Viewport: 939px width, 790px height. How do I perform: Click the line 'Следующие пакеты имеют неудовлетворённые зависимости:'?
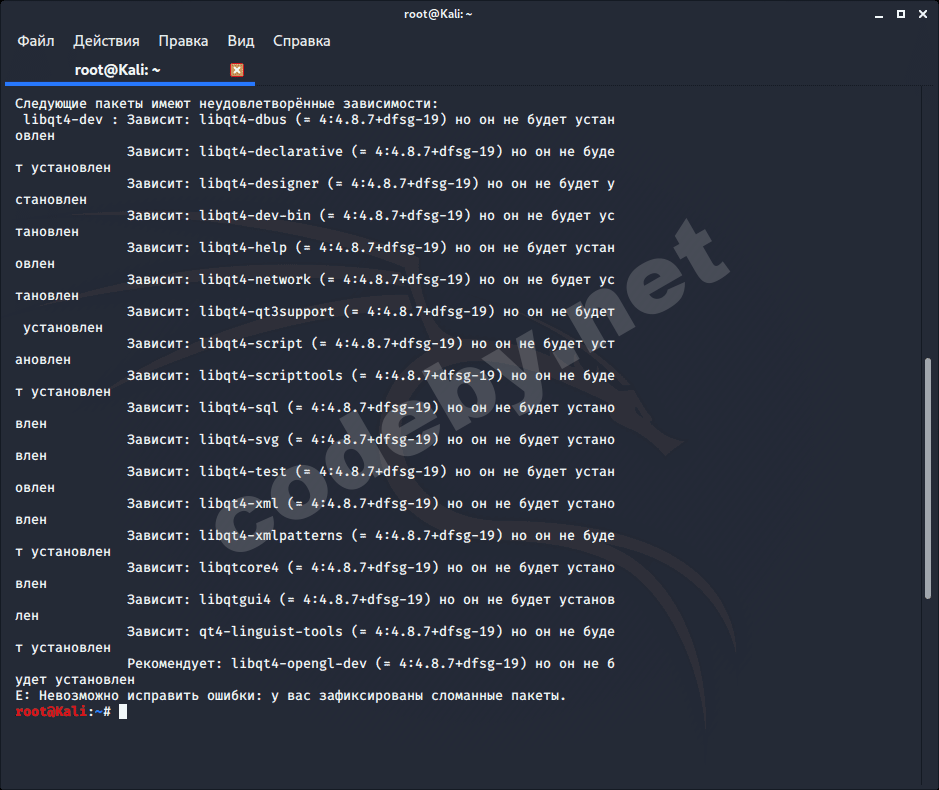[226, 104]
